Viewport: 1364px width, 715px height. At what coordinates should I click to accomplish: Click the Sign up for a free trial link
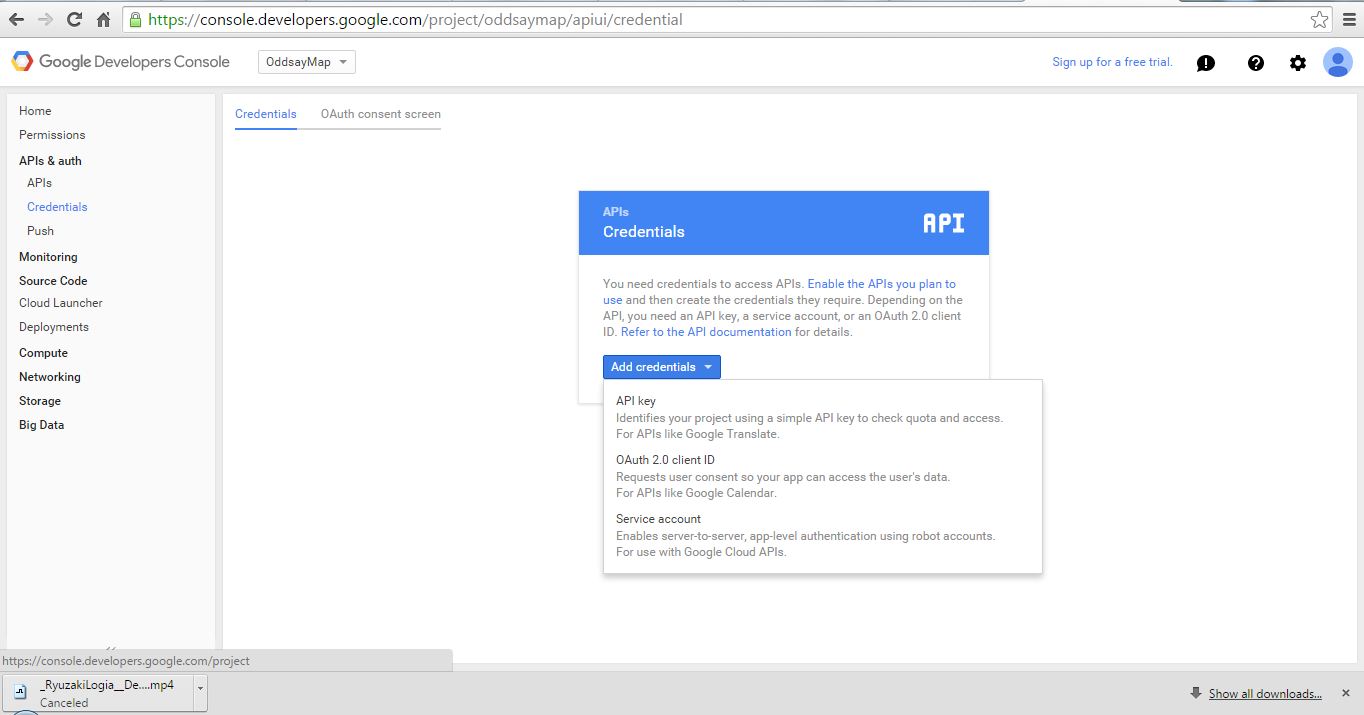(1112, 62)
